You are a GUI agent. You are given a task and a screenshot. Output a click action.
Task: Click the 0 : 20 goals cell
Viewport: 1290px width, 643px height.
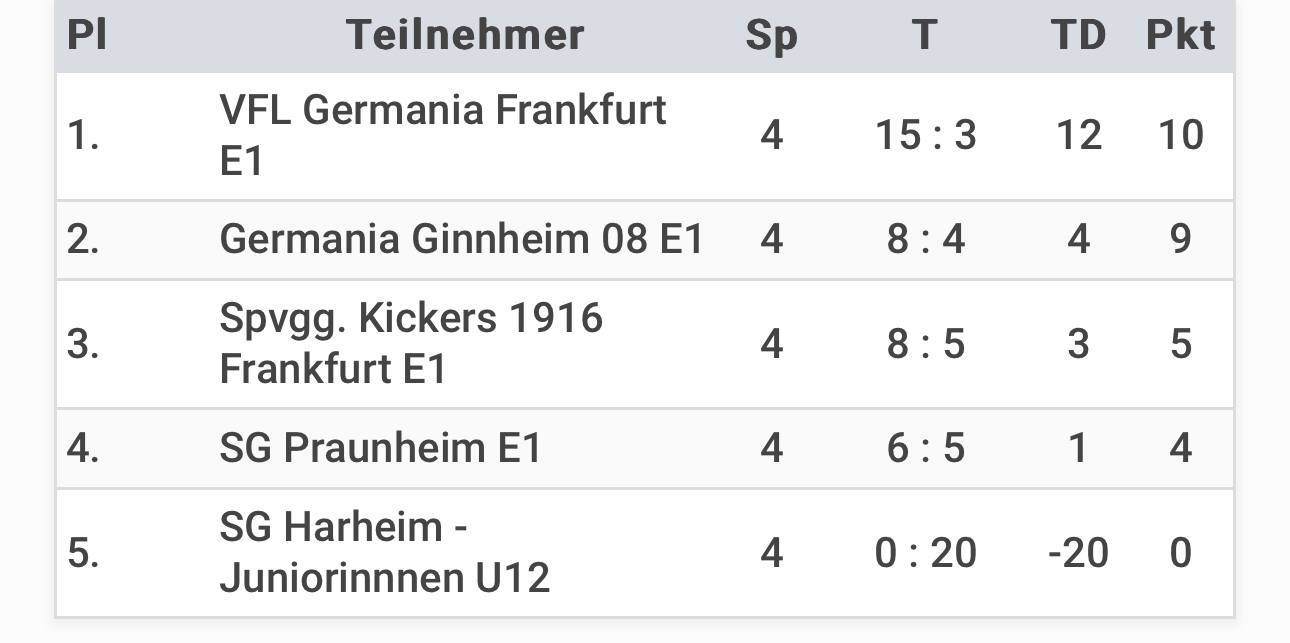(x=925, y=552)
